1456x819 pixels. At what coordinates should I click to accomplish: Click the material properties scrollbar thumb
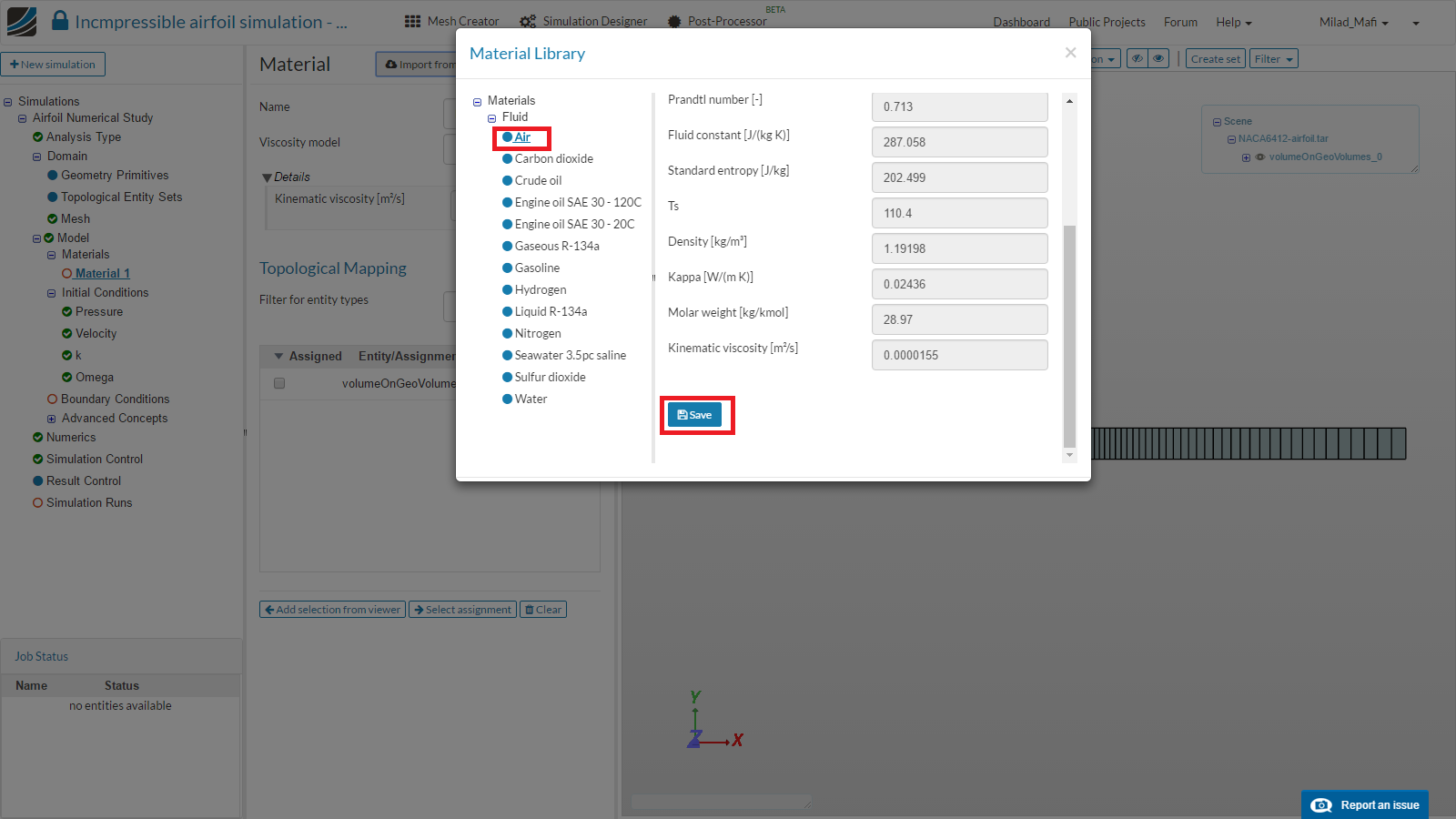(1069, 337)
